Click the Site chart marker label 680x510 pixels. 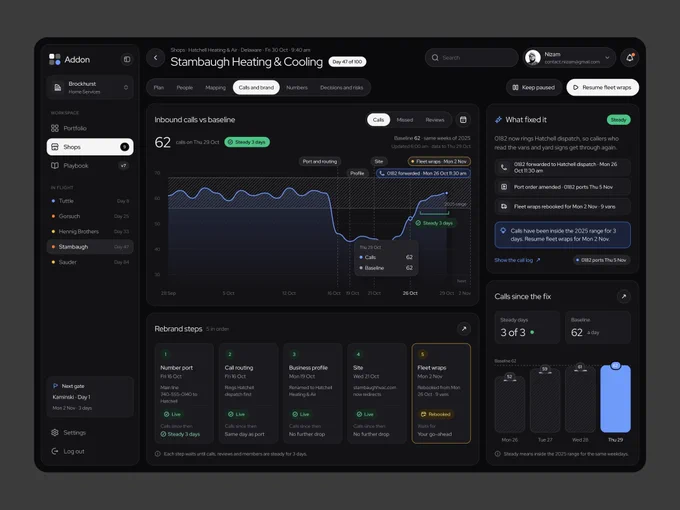[x=379, y=161]
